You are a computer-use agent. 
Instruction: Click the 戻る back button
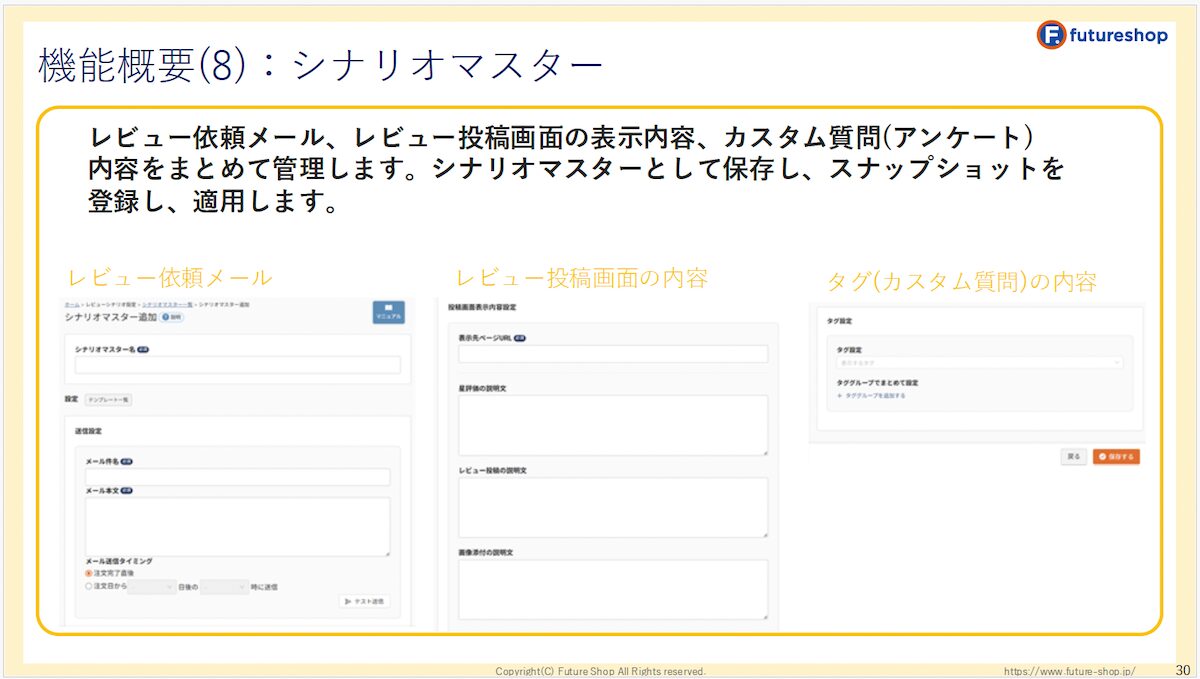click(x=1074, y=457)
